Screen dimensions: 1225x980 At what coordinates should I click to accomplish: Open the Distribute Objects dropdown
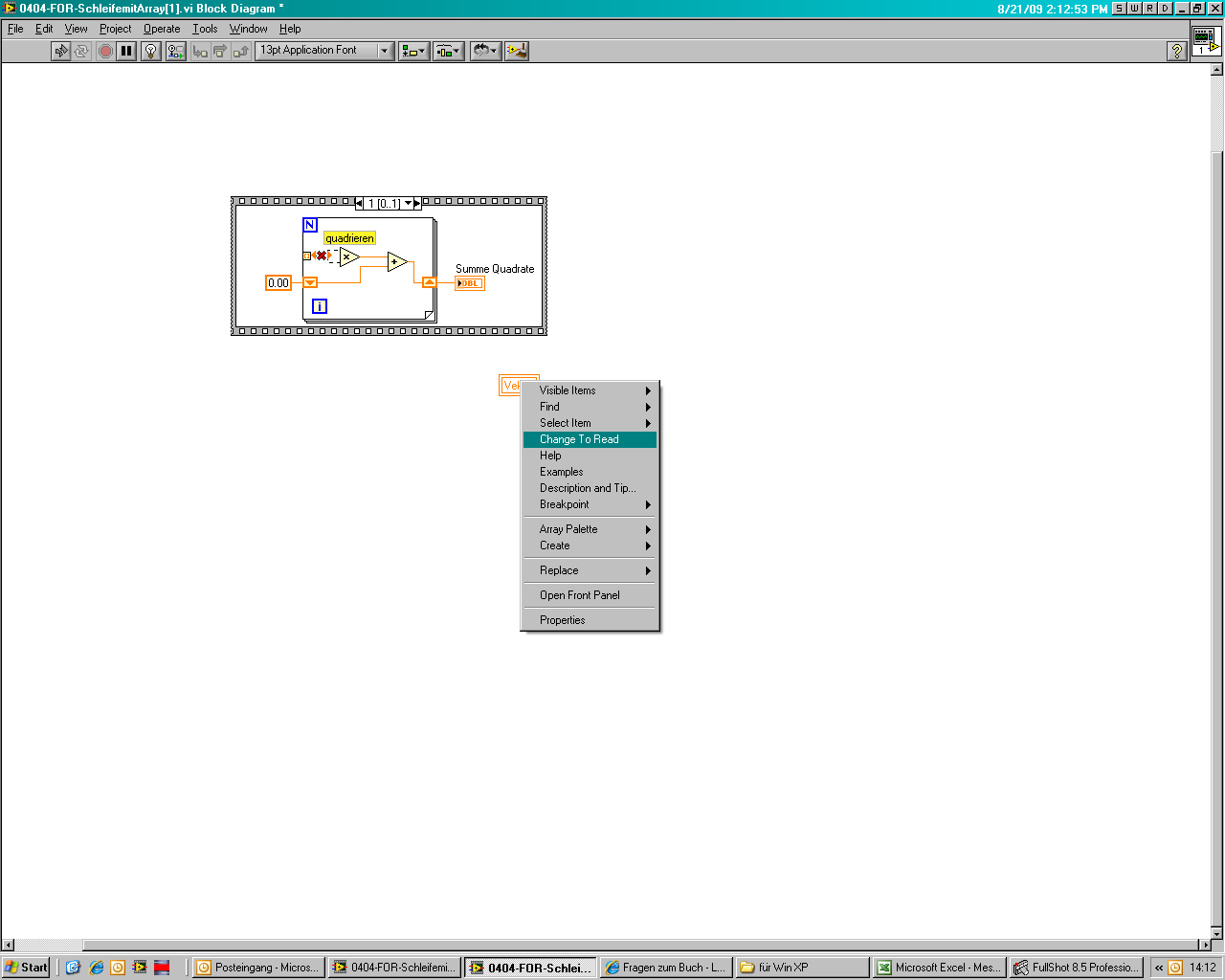coord(448,51)
